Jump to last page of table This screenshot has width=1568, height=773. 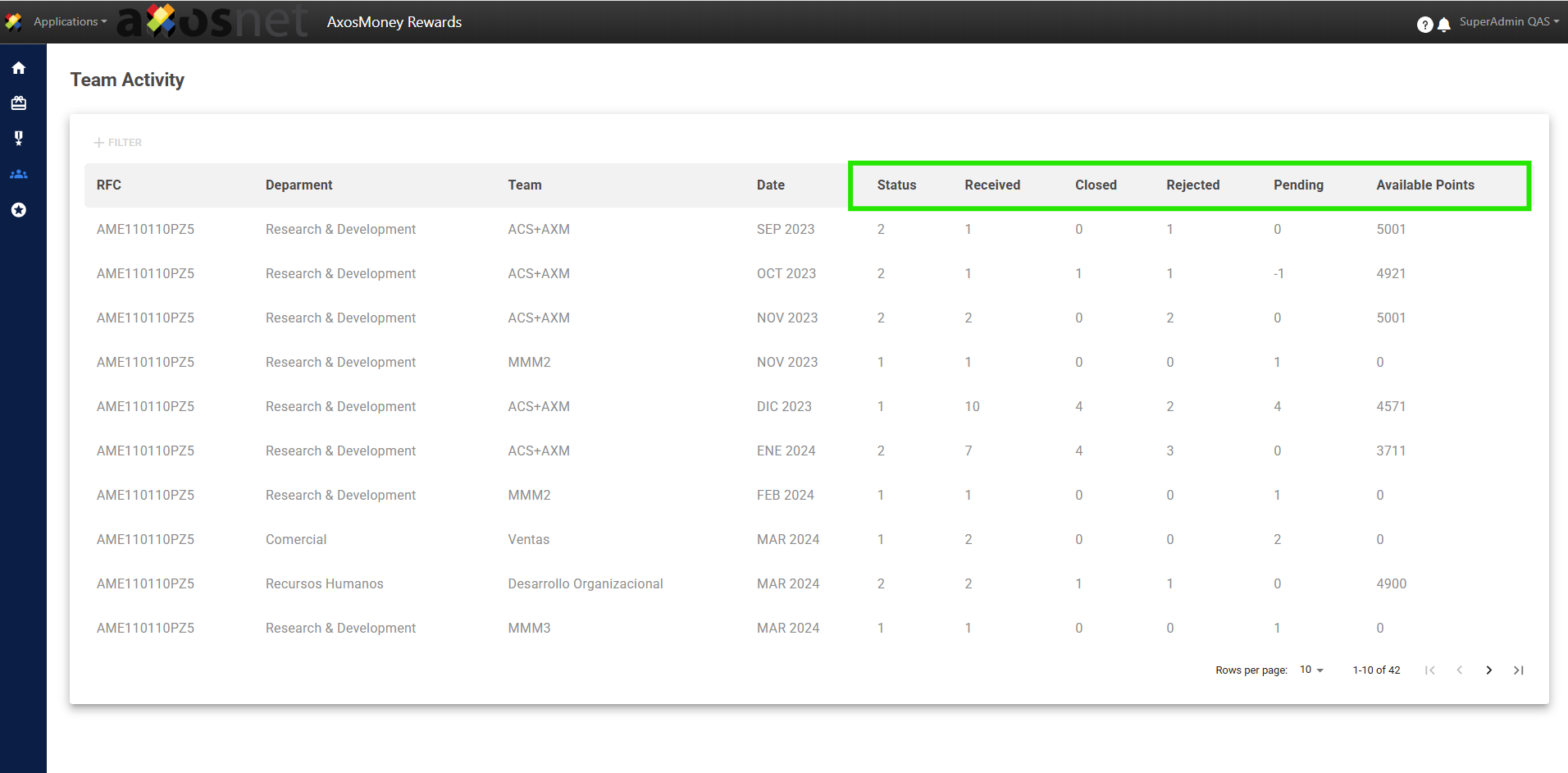[1518, 670]
